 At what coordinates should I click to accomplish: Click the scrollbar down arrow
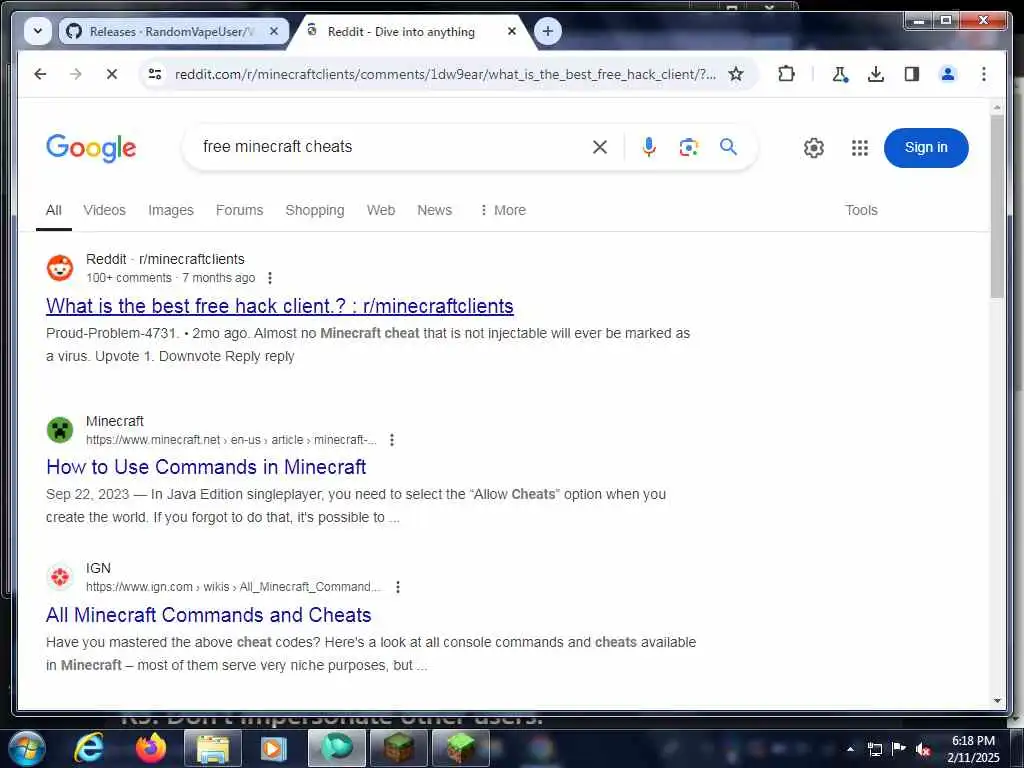coord(997,701)
